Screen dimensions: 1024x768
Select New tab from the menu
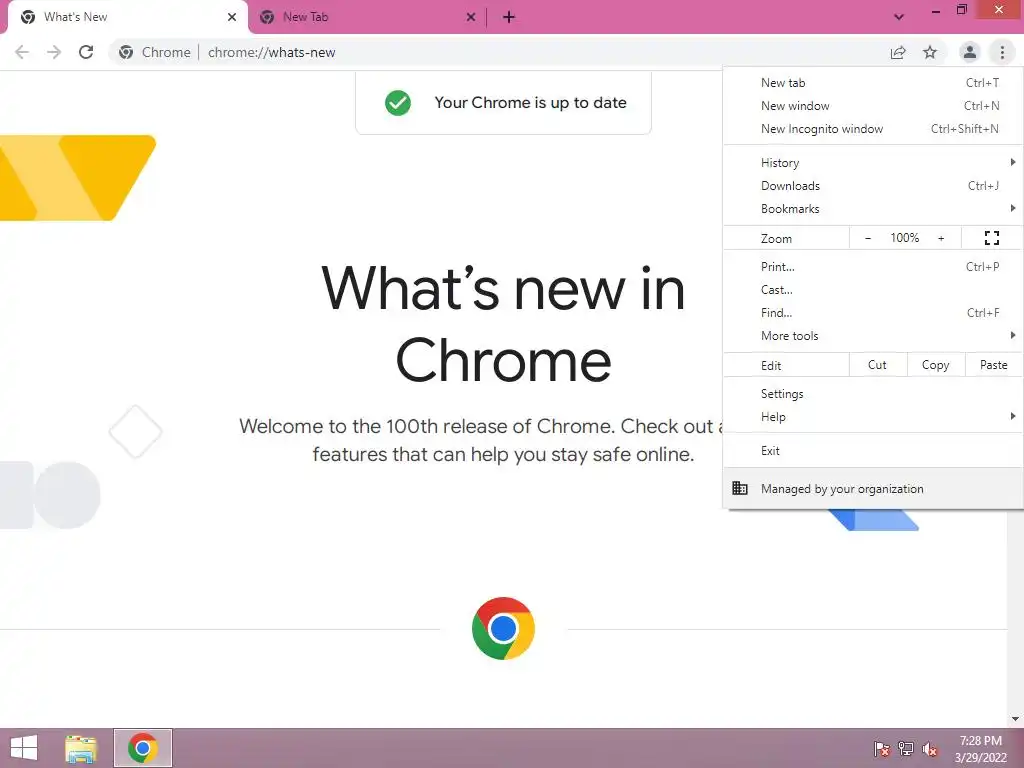coord(872,83)
